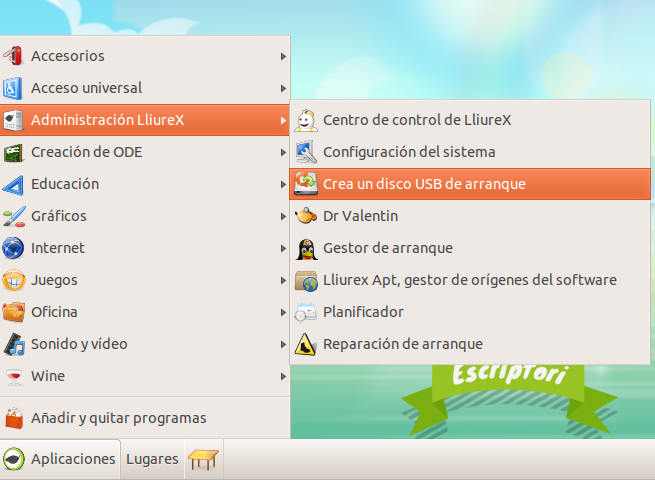Click the Dr Valentin lamp icon
This screenshot has height=480, width=655.
(x=306, y=216)
